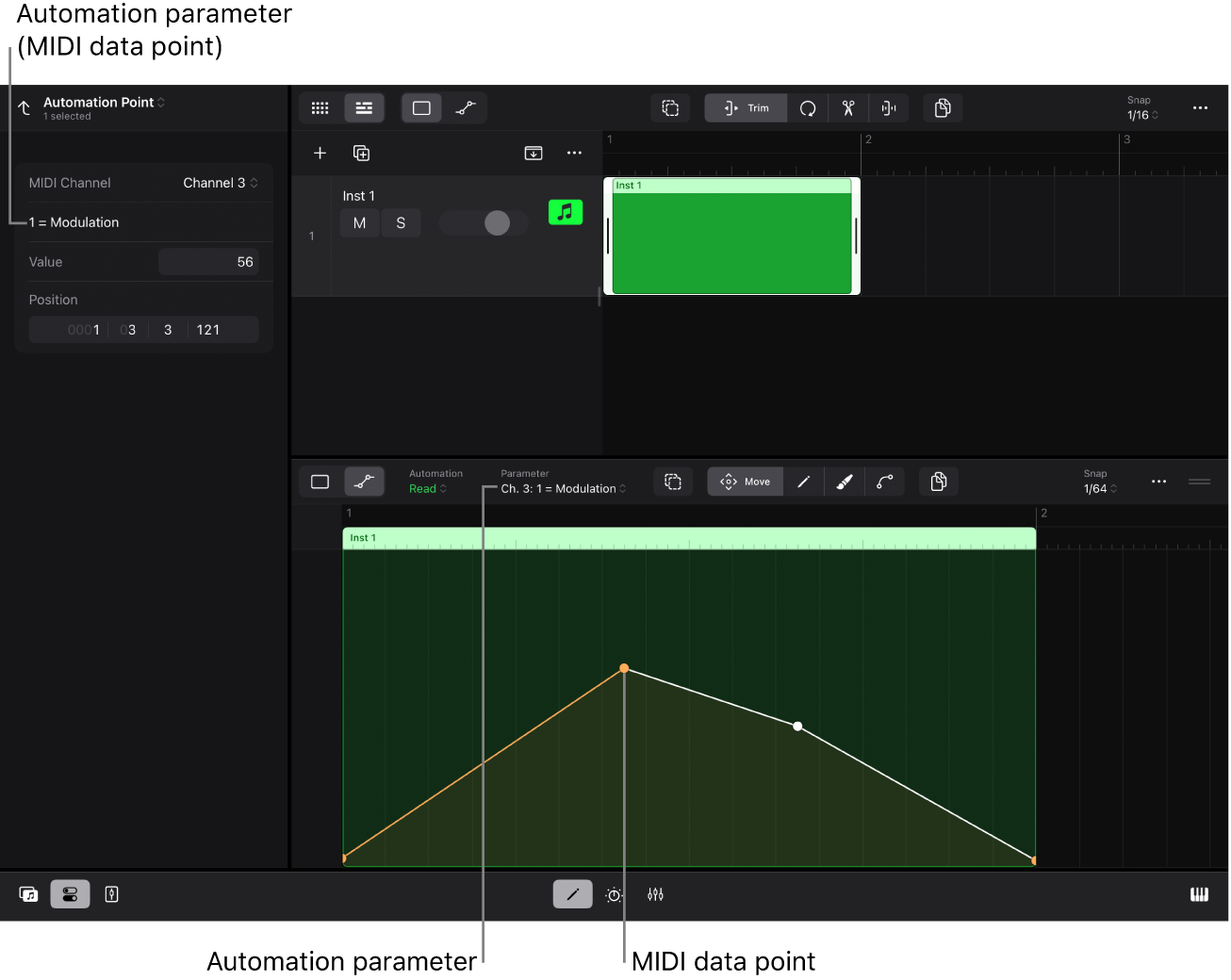Switch to automation curve view in editor
This screenshot has height=980, width=1231.
pos(365,482)
